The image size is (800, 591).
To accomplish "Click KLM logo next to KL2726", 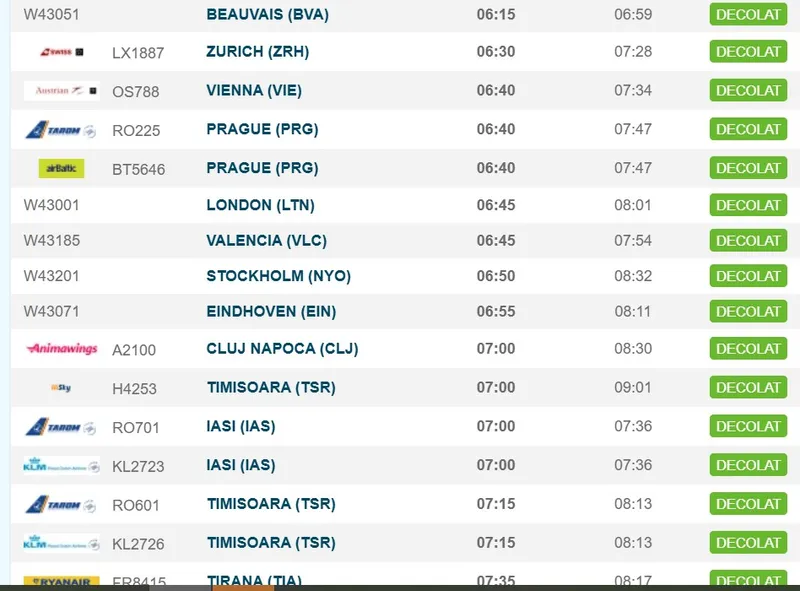I will click(61, 544).
